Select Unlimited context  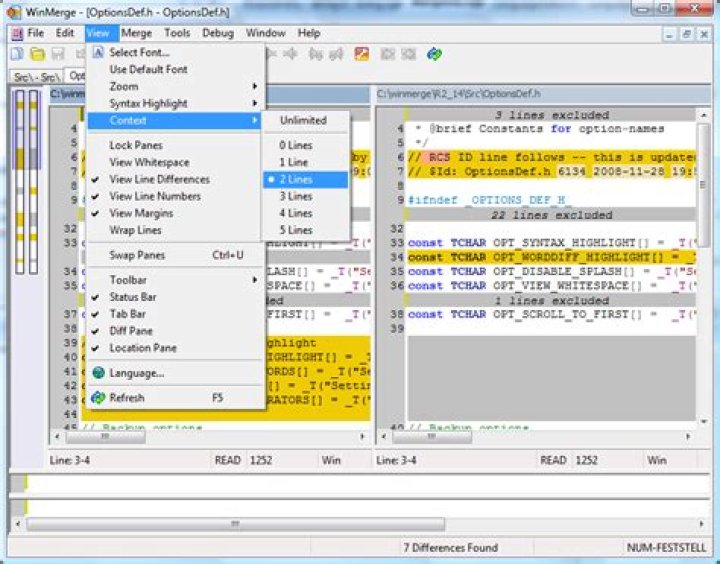(x=306, y=120)
